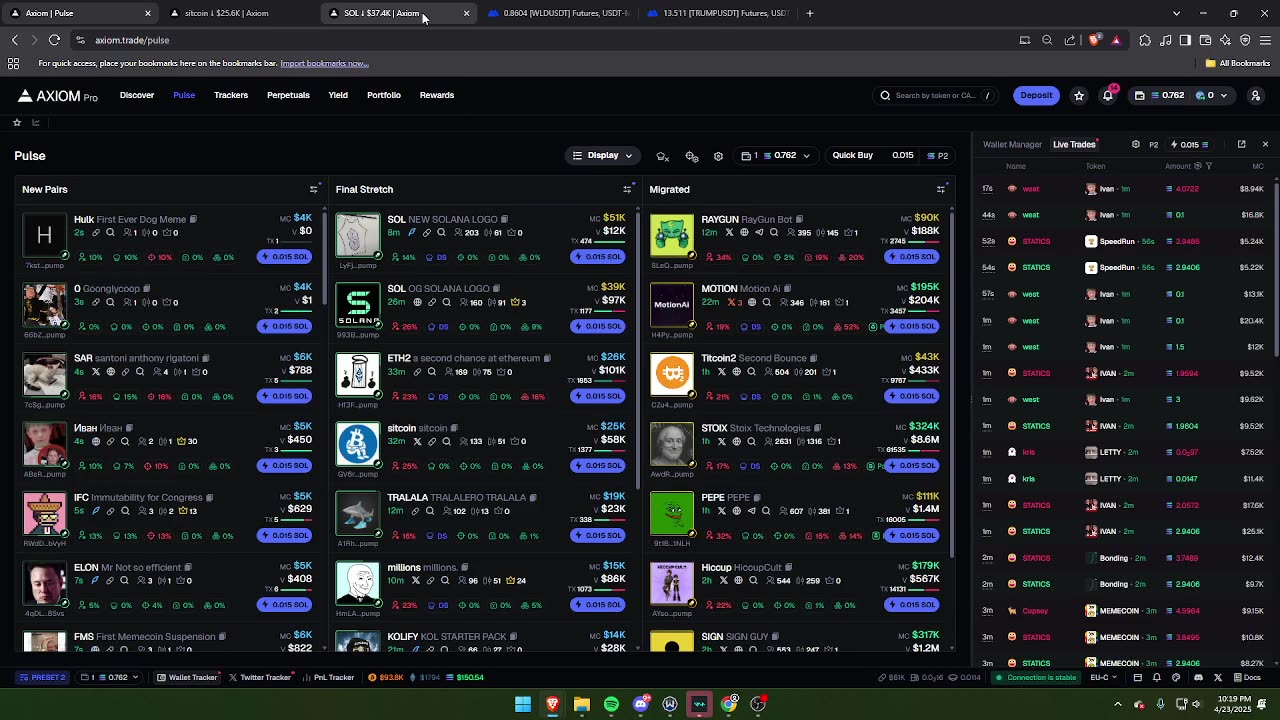Toggle PnL Tracker in bottom bar
The image size is (1280, 720).
[x=329, y=677]
